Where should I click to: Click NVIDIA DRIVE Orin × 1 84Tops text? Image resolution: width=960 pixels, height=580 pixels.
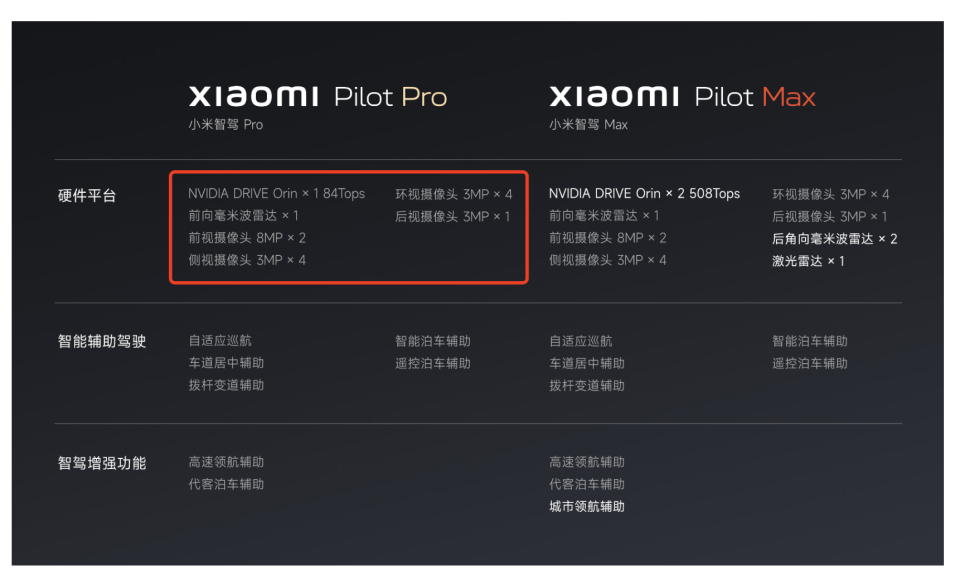(x=276, y=194)
